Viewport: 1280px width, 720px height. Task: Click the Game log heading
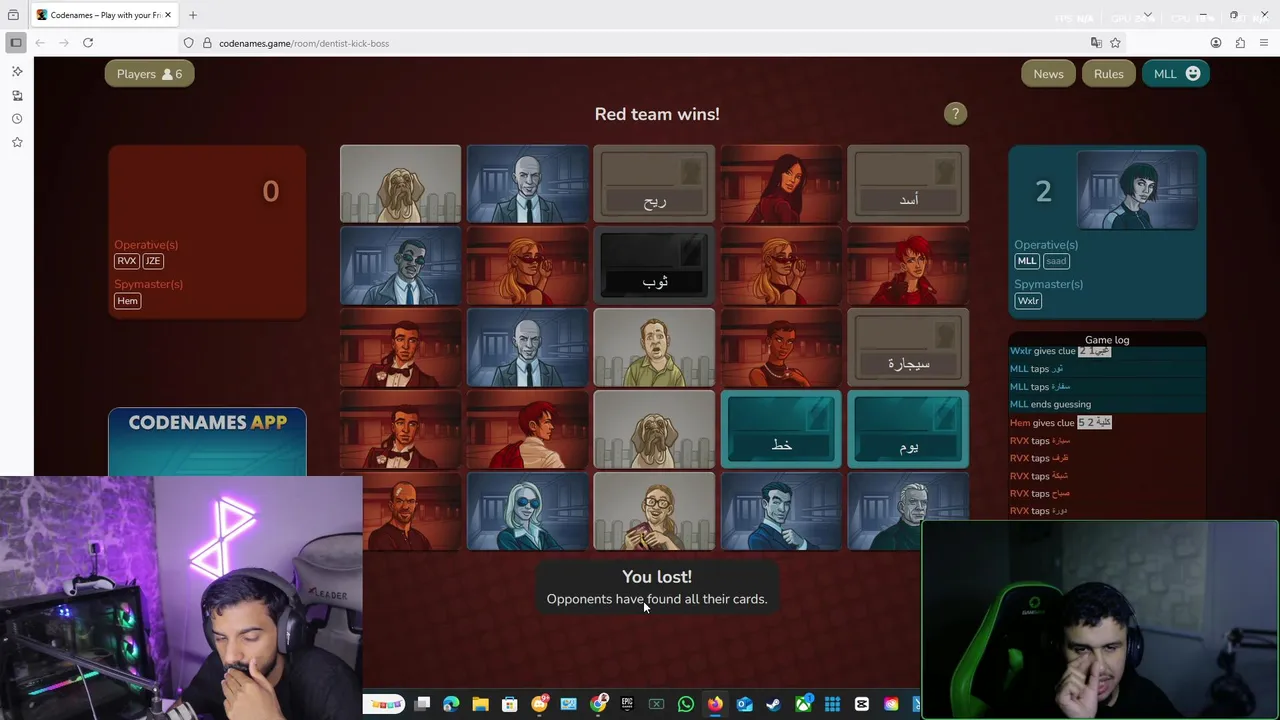click(1107, 340)
